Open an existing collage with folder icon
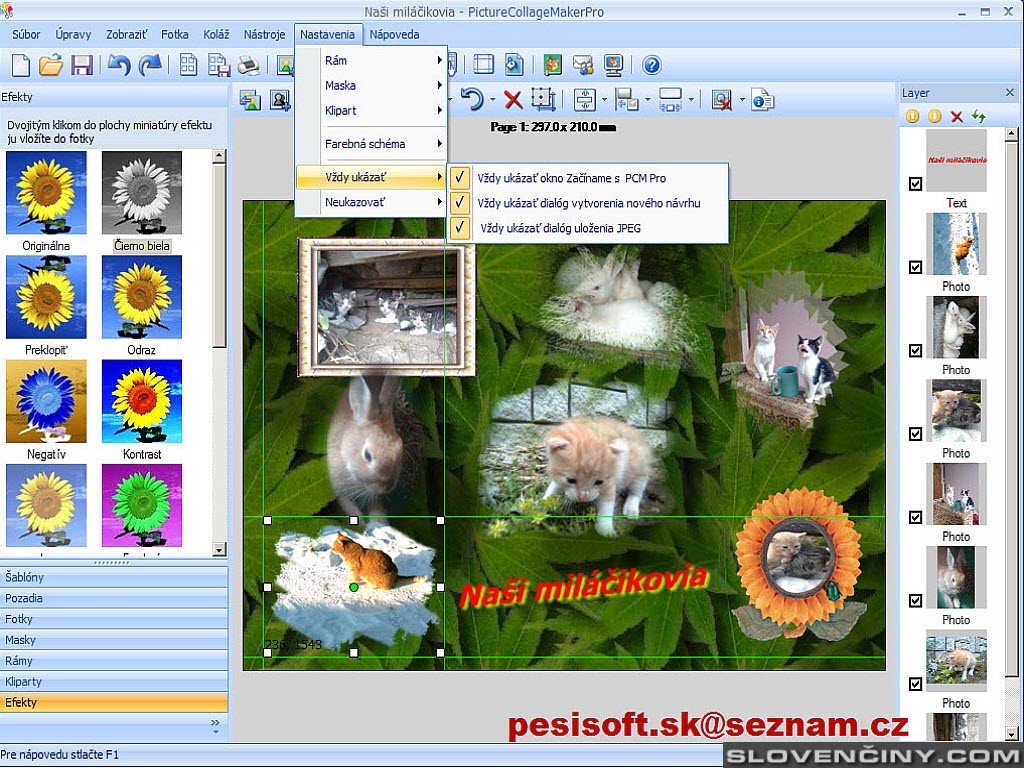The image size is (1024, 768). coord(51,65)
